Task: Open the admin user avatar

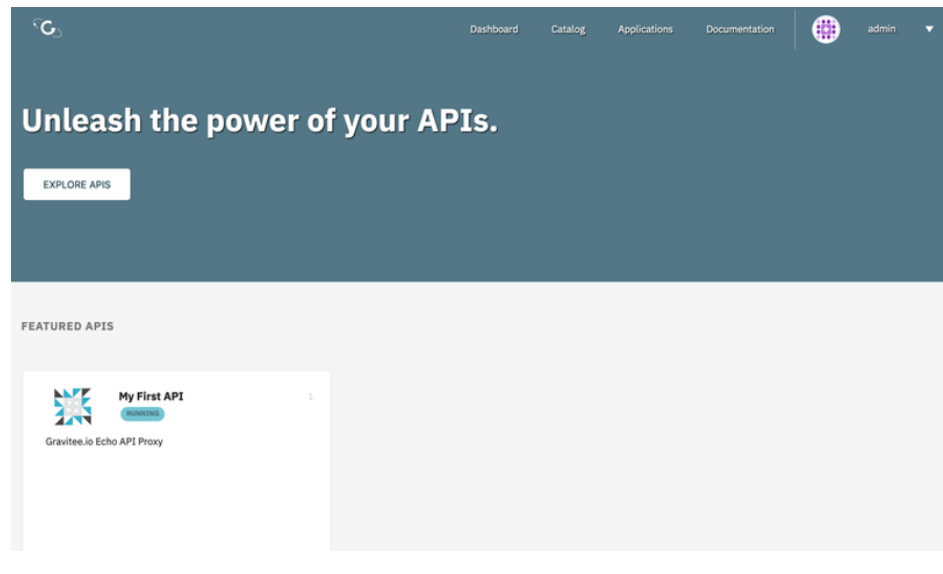Action: (x=825, y=30)
